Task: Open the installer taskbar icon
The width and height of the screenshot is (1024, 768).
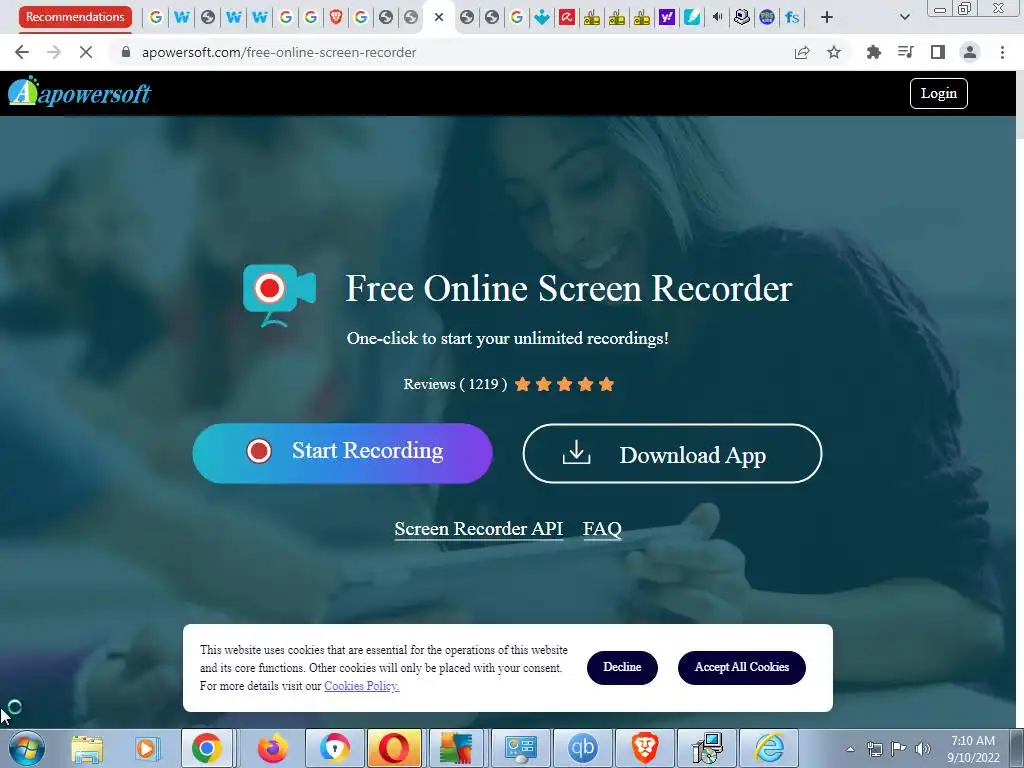Action: (x=707, y=748)
